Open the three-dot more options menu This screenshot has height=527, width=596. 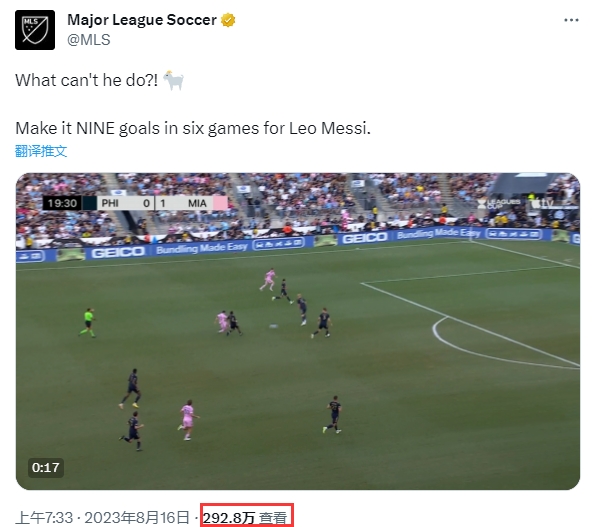pos(571,20)
